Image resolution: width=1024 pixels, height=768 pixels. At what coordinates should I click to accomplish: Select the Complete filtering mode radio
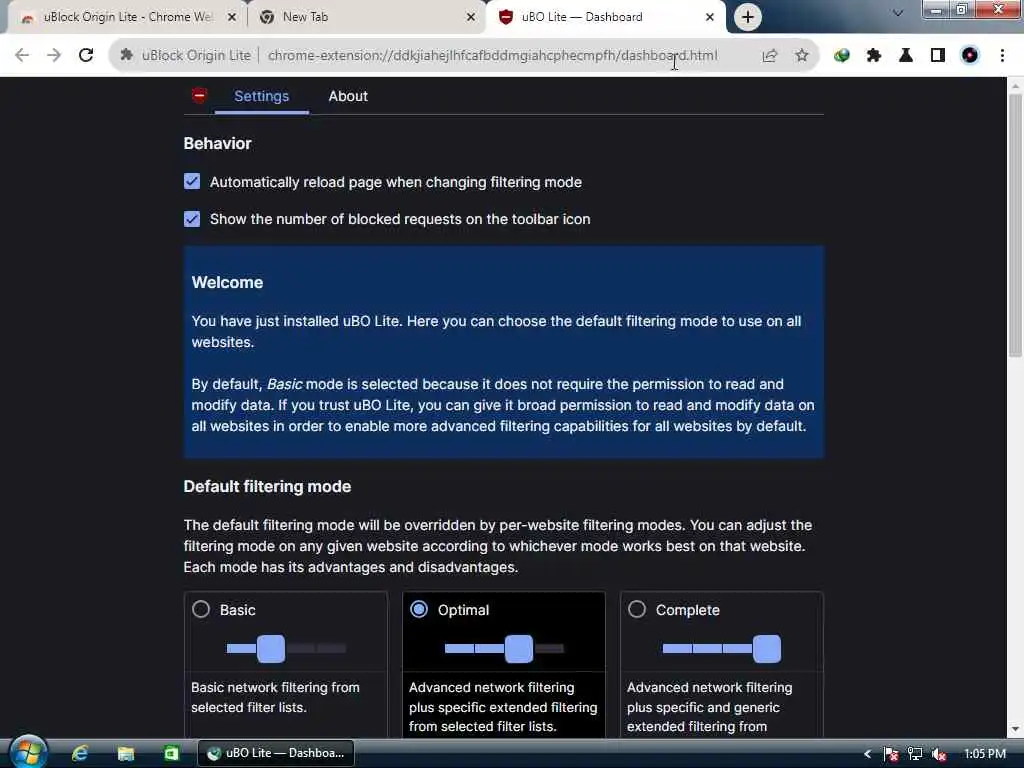(637, 609)
